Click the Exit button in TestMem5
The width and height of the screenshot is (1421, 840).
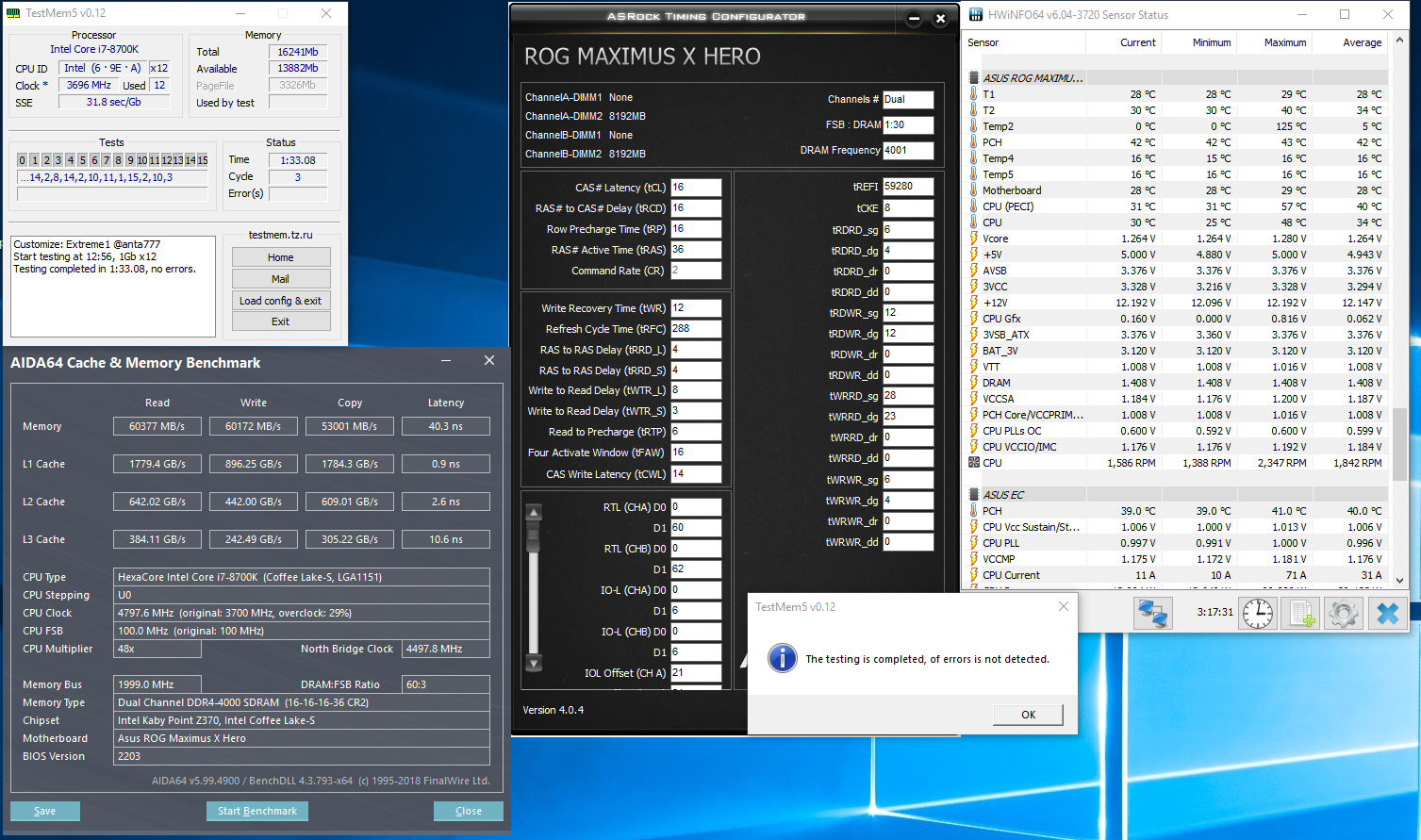281,321
